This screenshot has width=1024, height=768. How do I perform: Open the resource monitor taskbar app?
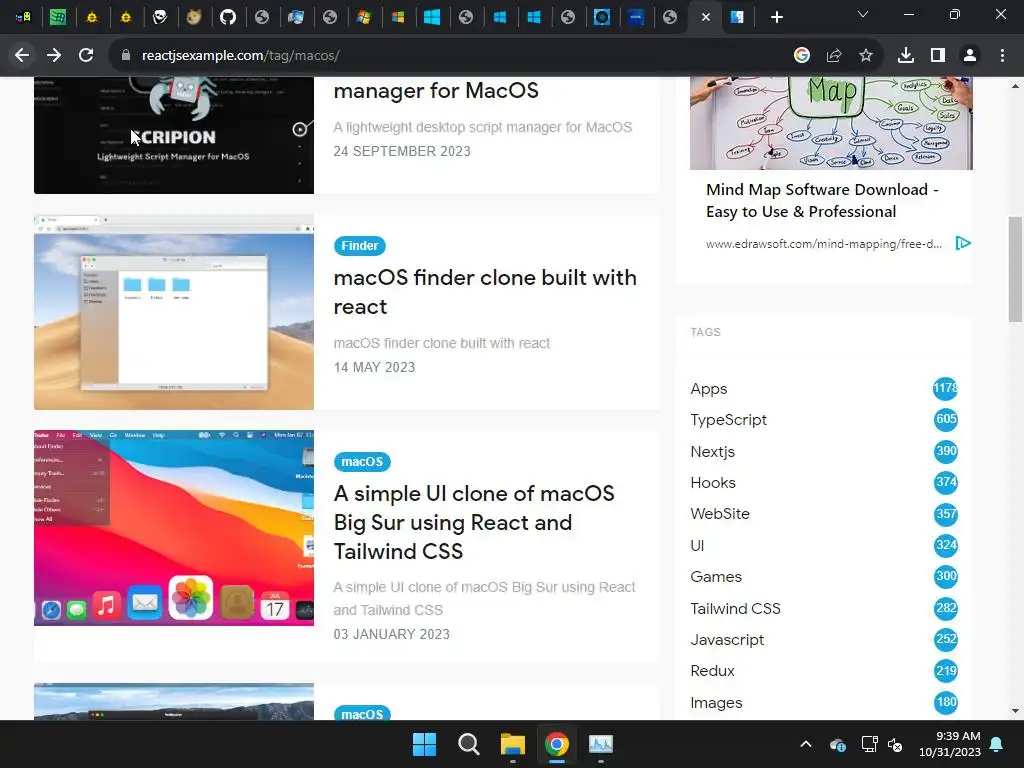tap(601, 744)
